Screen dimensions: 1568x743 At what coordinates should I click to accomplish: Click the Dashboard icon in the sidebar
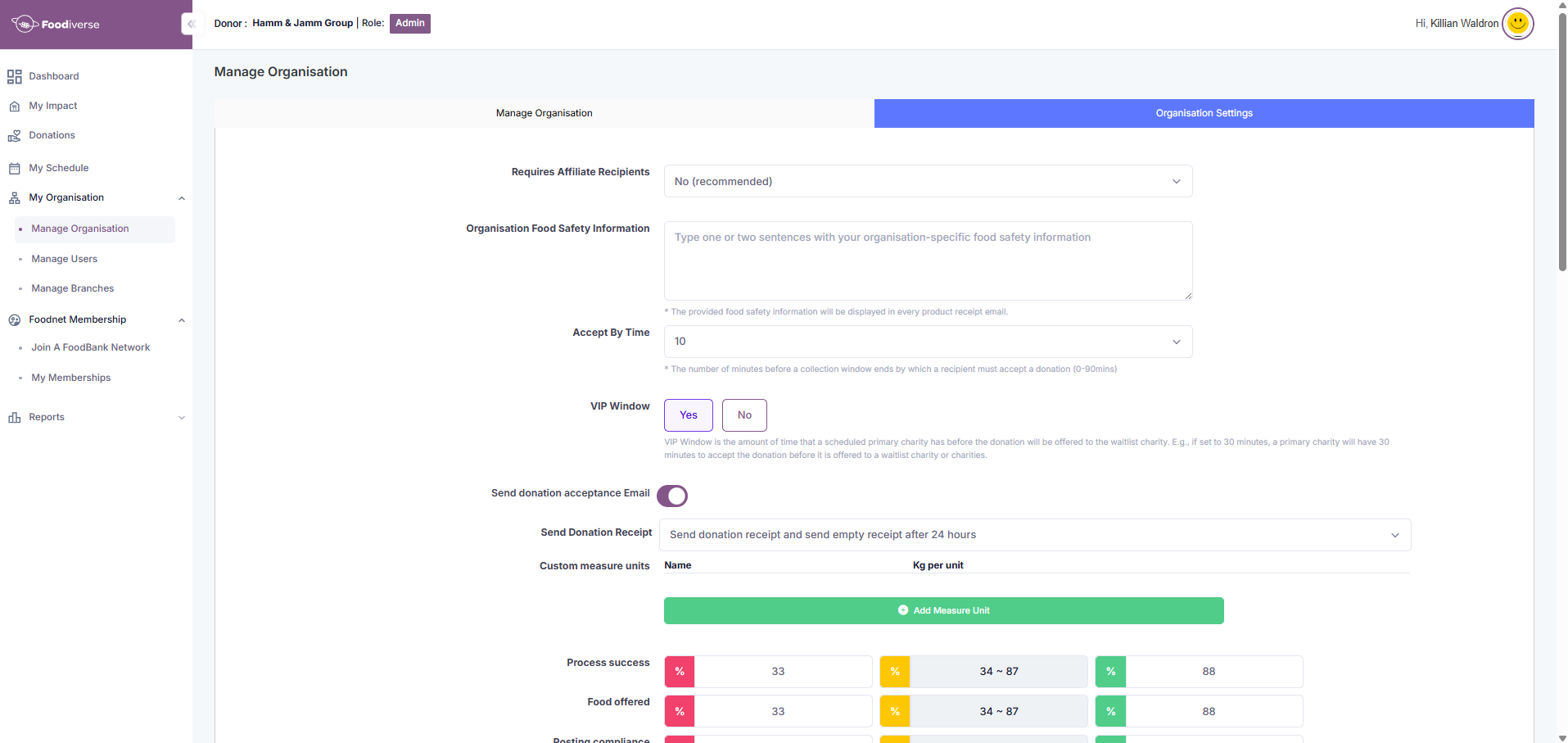(14, 77)
